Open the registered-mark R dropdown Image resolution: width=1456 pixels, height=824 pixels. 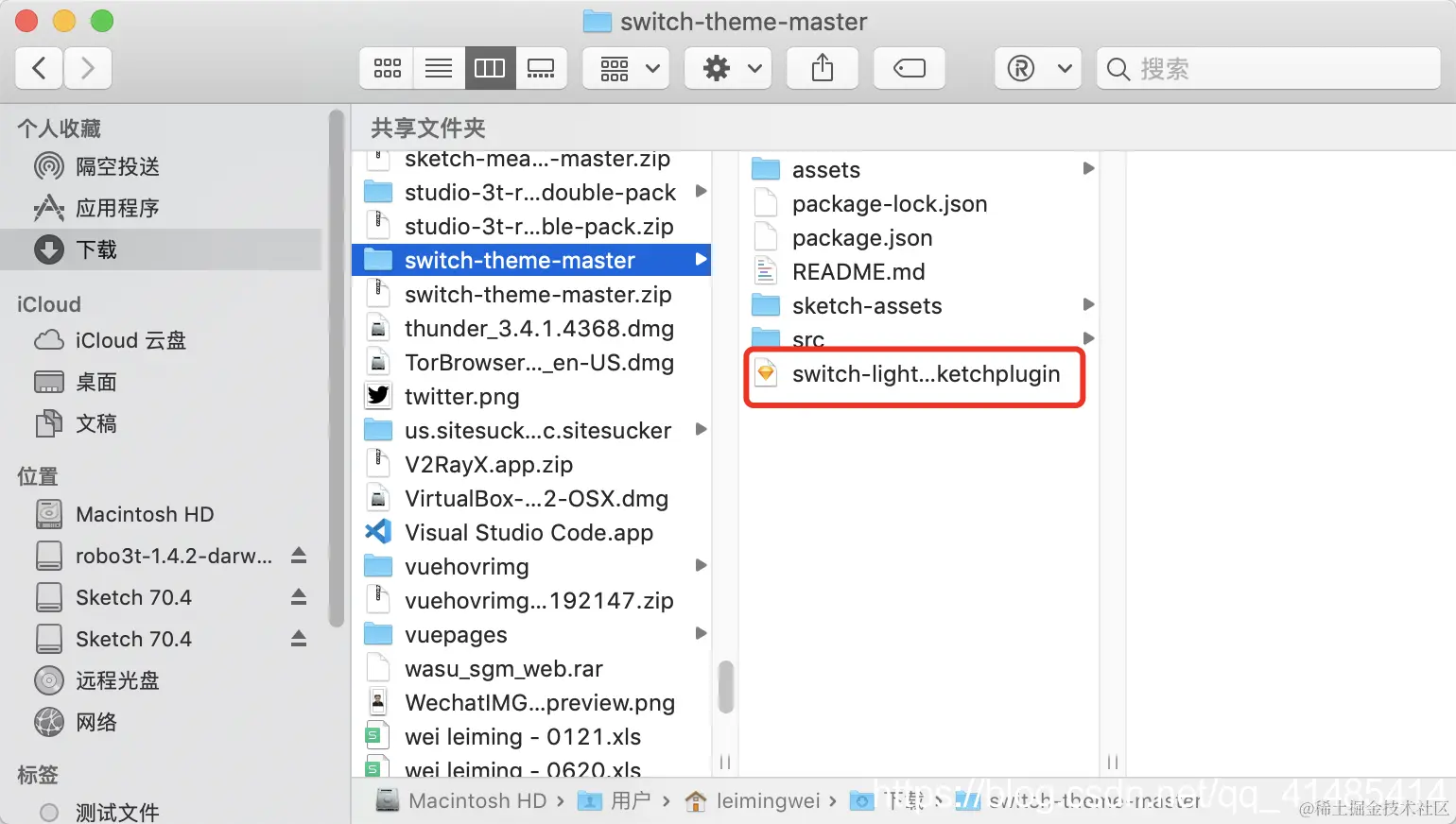(x=1038, y=68)
